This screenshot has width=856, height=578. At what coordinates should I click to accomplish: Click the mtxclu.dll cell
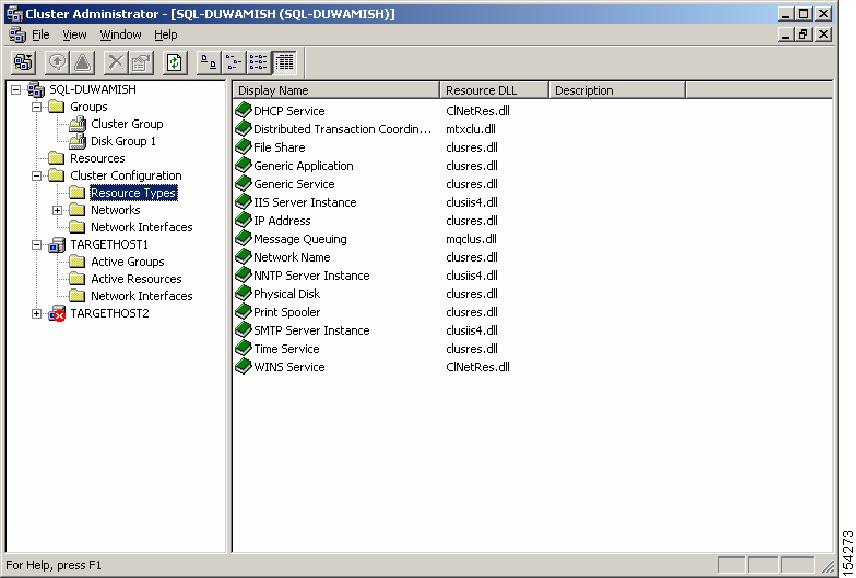(x=471, y=129)
